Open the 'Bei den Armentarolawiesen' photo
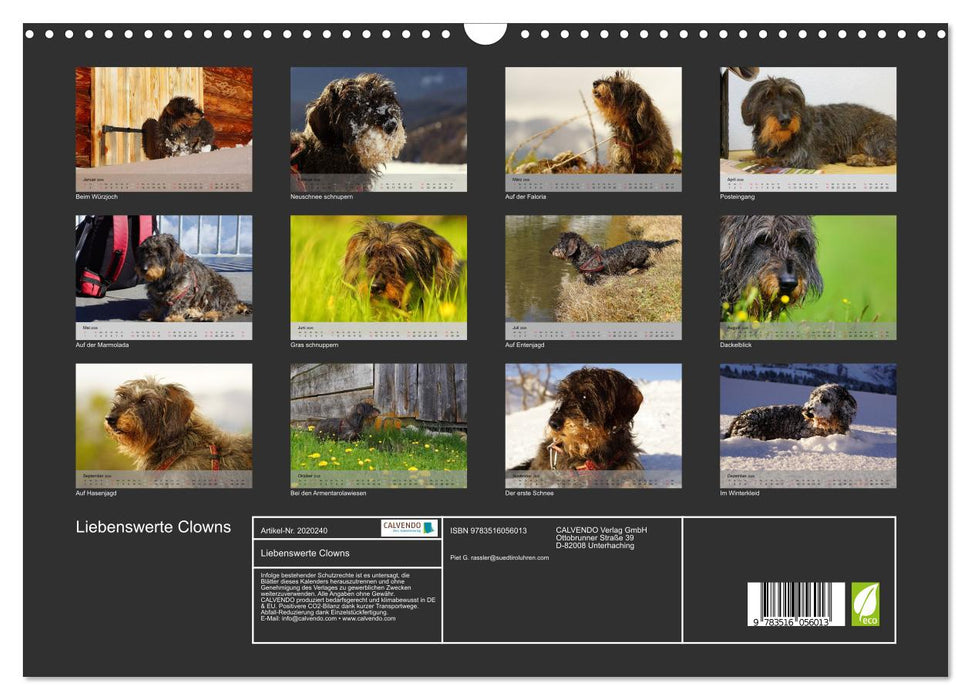Image resolution: width=971 pixels, height=700 pixels. click(x=378, y=417)
